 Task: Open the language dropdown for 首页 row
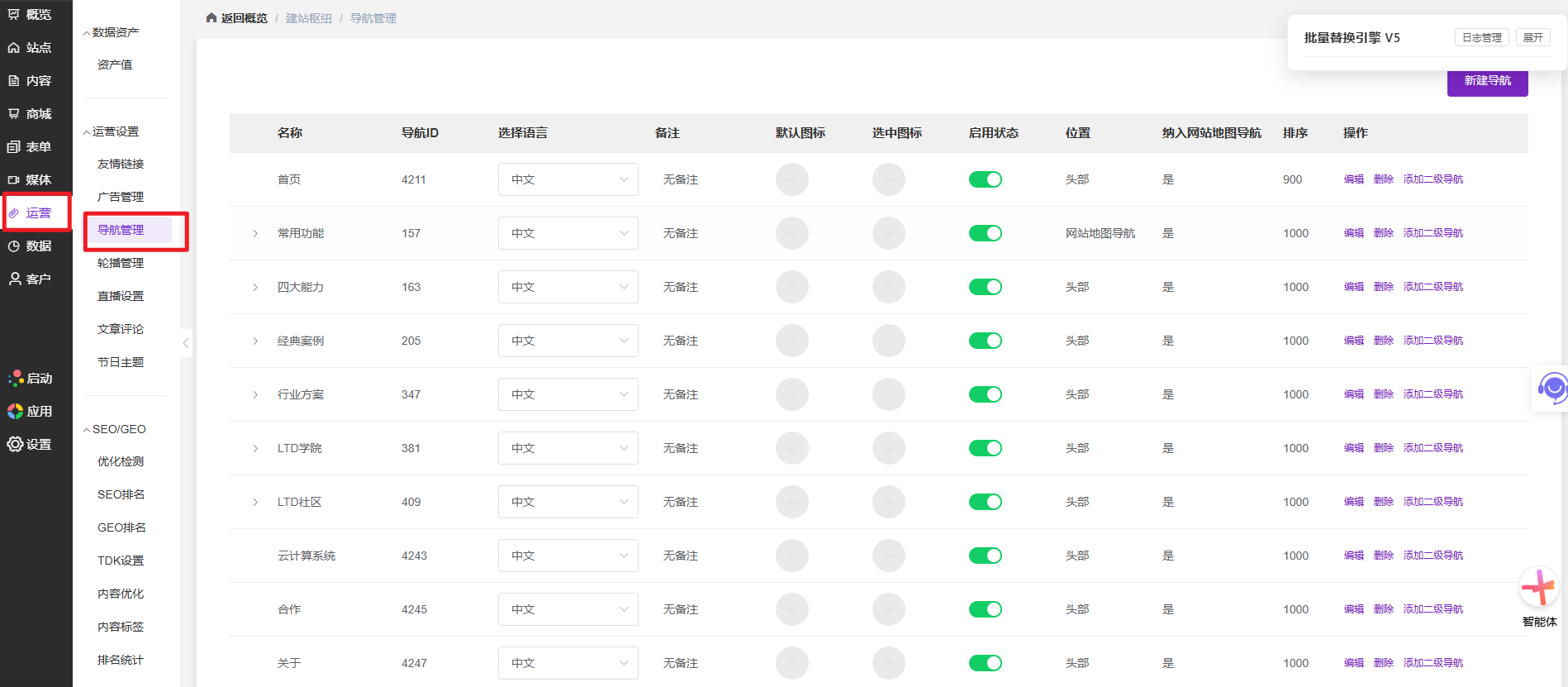[568, 179]
